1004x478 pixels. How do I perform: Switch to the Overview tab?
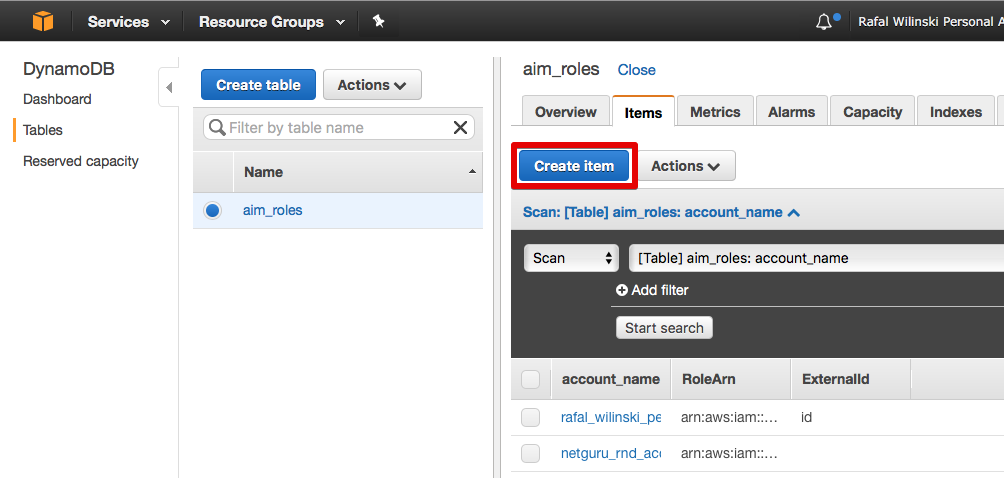pos(566,112)
